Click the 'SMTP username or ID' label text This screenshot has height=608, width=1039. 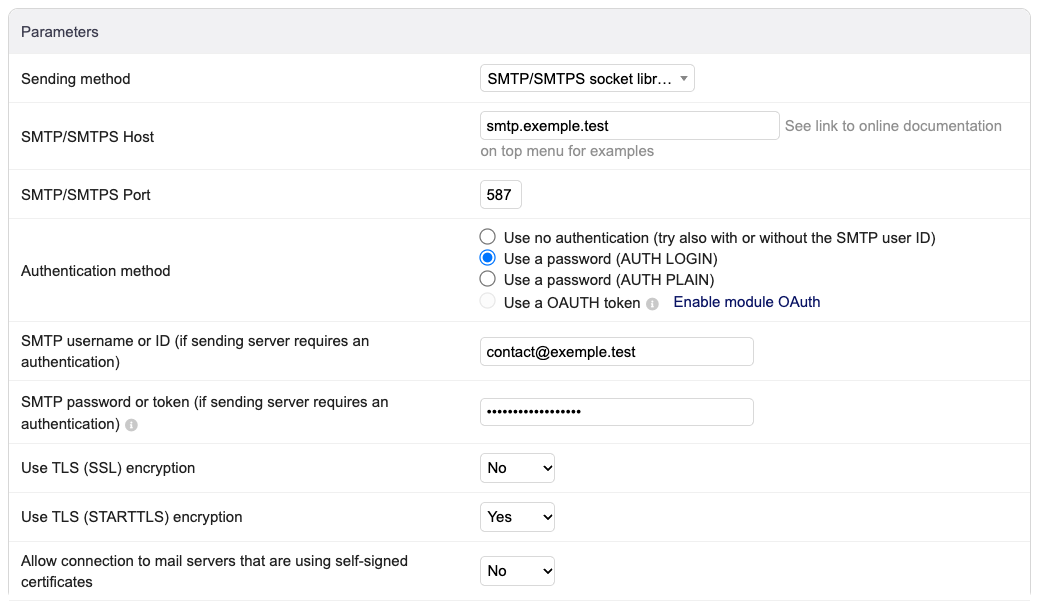[195, 351]
